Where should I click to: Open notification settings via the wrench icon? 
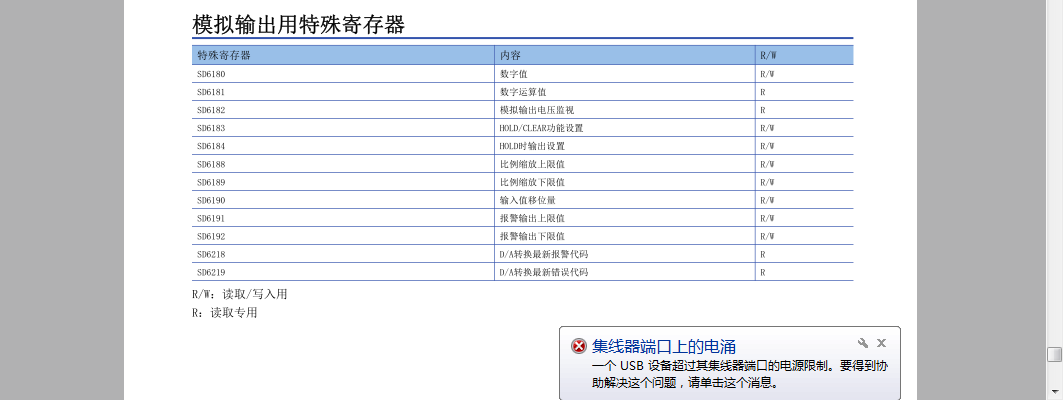(x=863, y=342)
